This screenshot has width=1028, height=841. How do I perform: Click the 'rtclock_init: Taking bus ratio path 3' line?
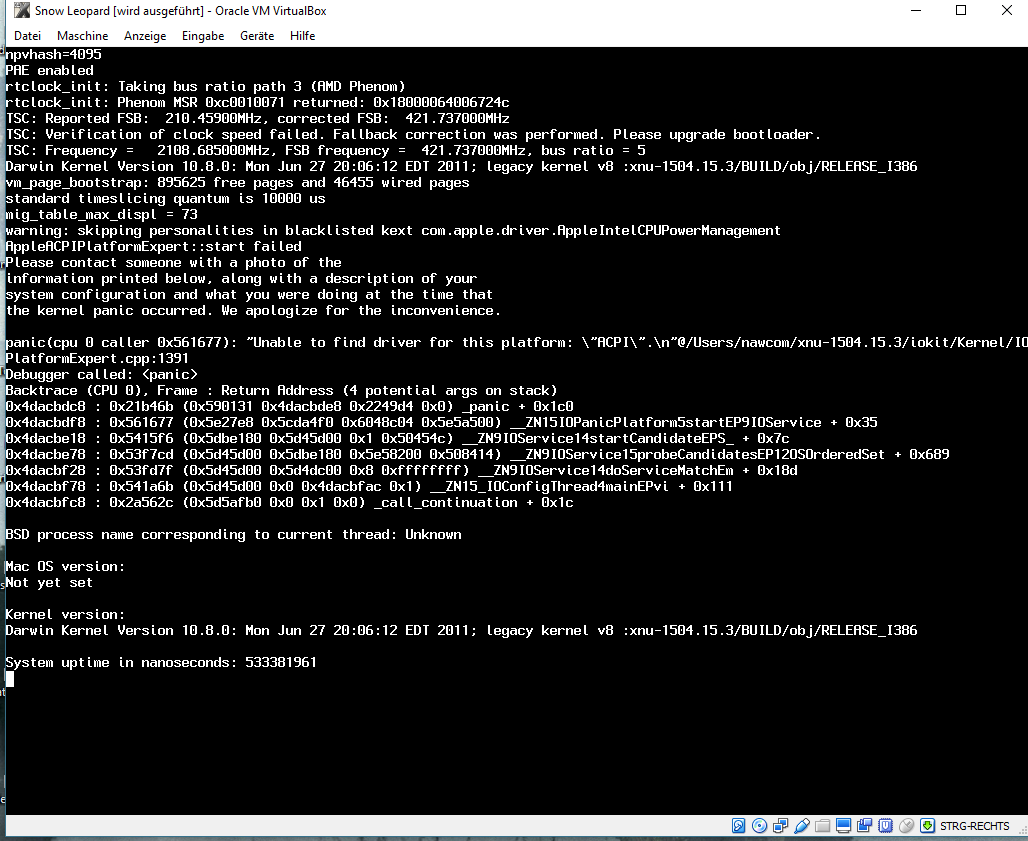click(205, 87)
